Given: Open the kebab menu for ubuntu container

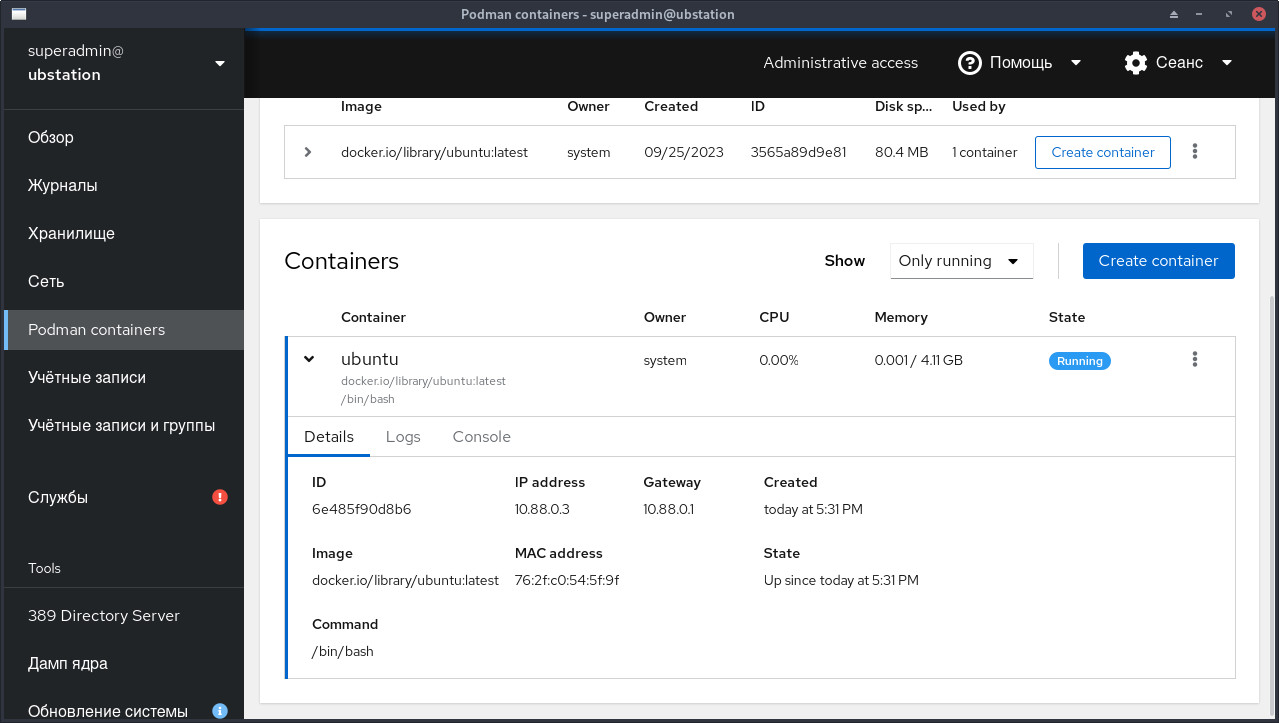Looking at the screenshot, I should (1195, 360).
